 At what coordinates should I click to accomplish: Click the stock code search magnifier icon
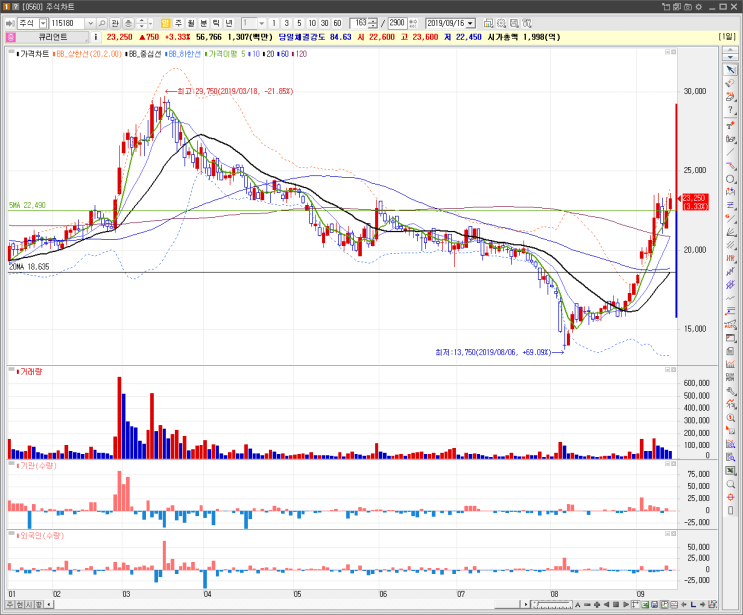102,23
